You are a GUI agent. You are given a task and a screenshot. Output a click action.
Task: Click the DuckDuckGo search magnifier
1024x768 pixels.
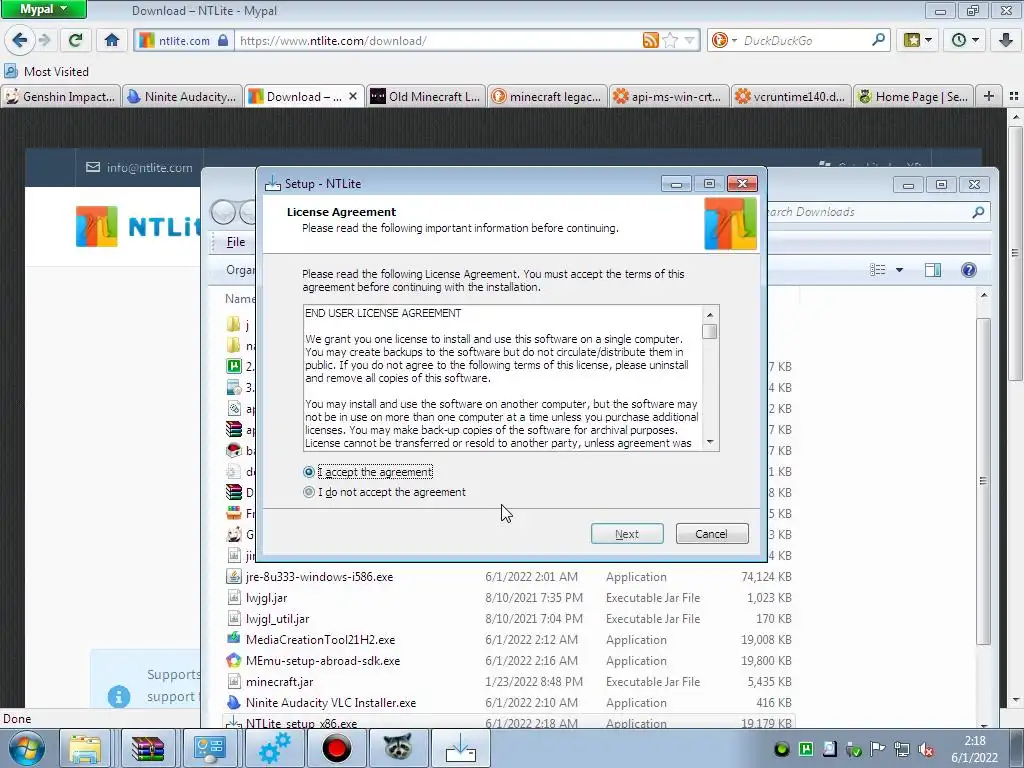878,40
